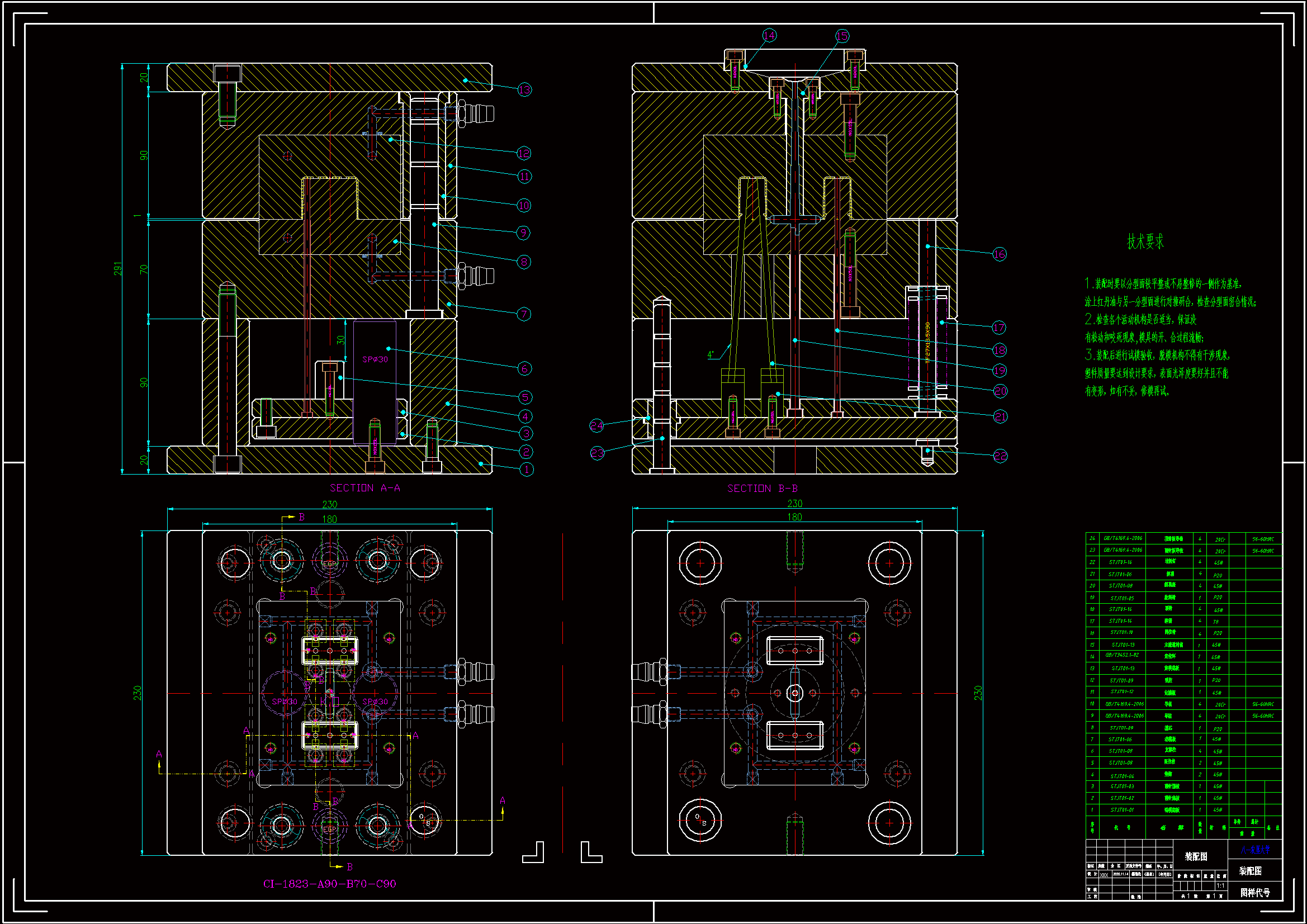
Task: Select the SECTION B-B label
Action: pyautogui.click(x=762, y=489)
